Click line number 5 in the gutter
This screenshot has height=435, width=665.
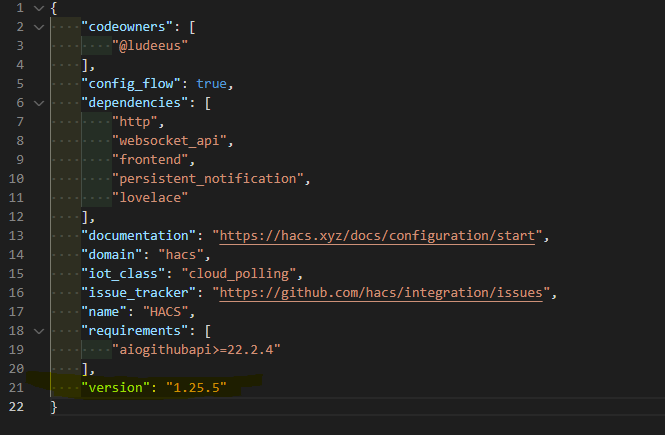click(x=20, y=84)
